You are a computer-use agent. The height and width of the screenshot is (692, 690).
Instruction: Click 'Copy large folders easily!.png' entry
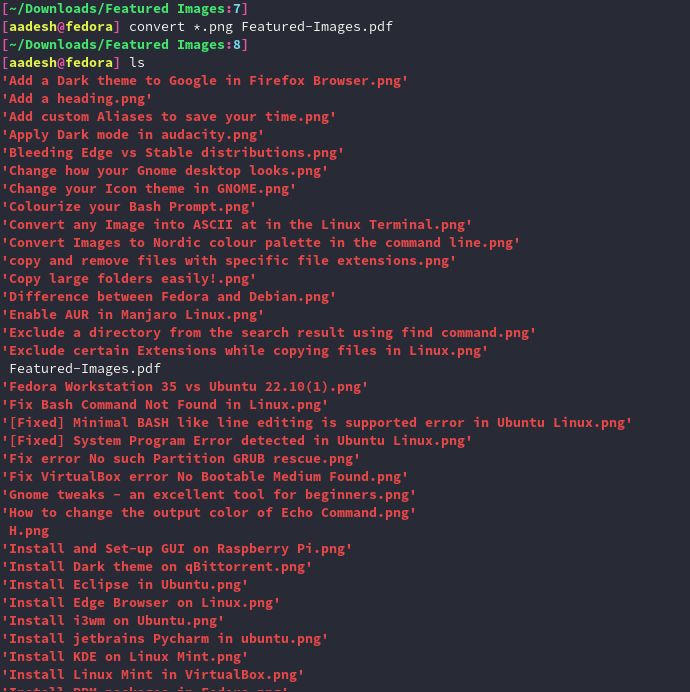point(129,278)
